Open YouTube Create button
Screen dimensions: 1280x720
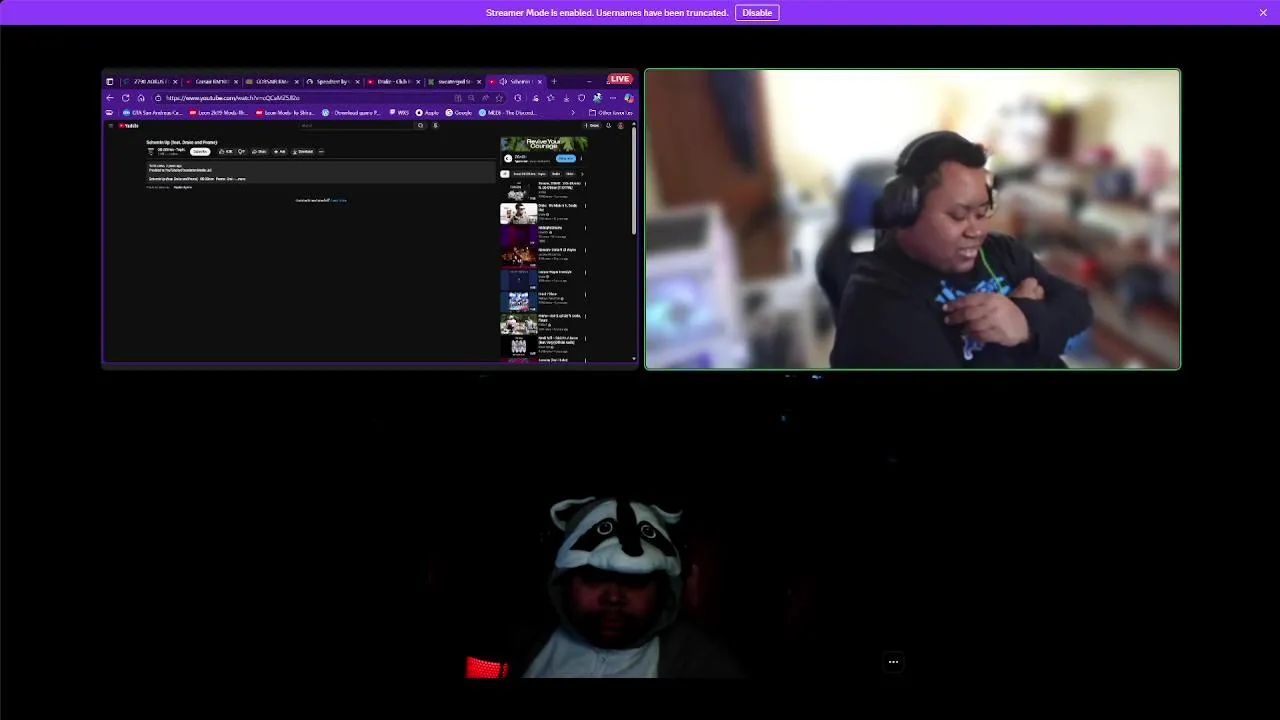(592, 126)
